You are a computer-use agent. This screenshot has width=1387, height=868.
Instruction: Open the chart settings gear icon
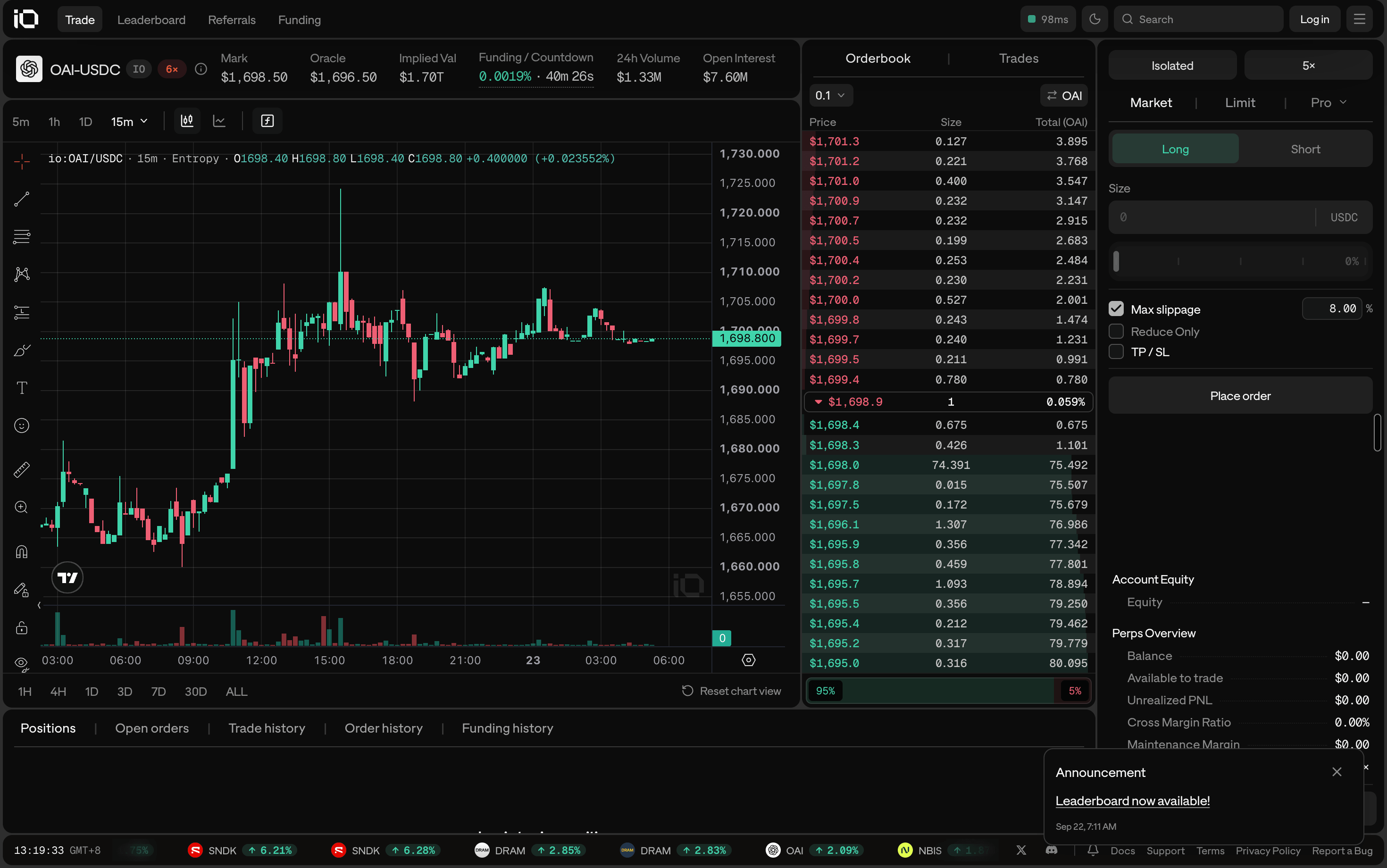click(x=749, y=660)
